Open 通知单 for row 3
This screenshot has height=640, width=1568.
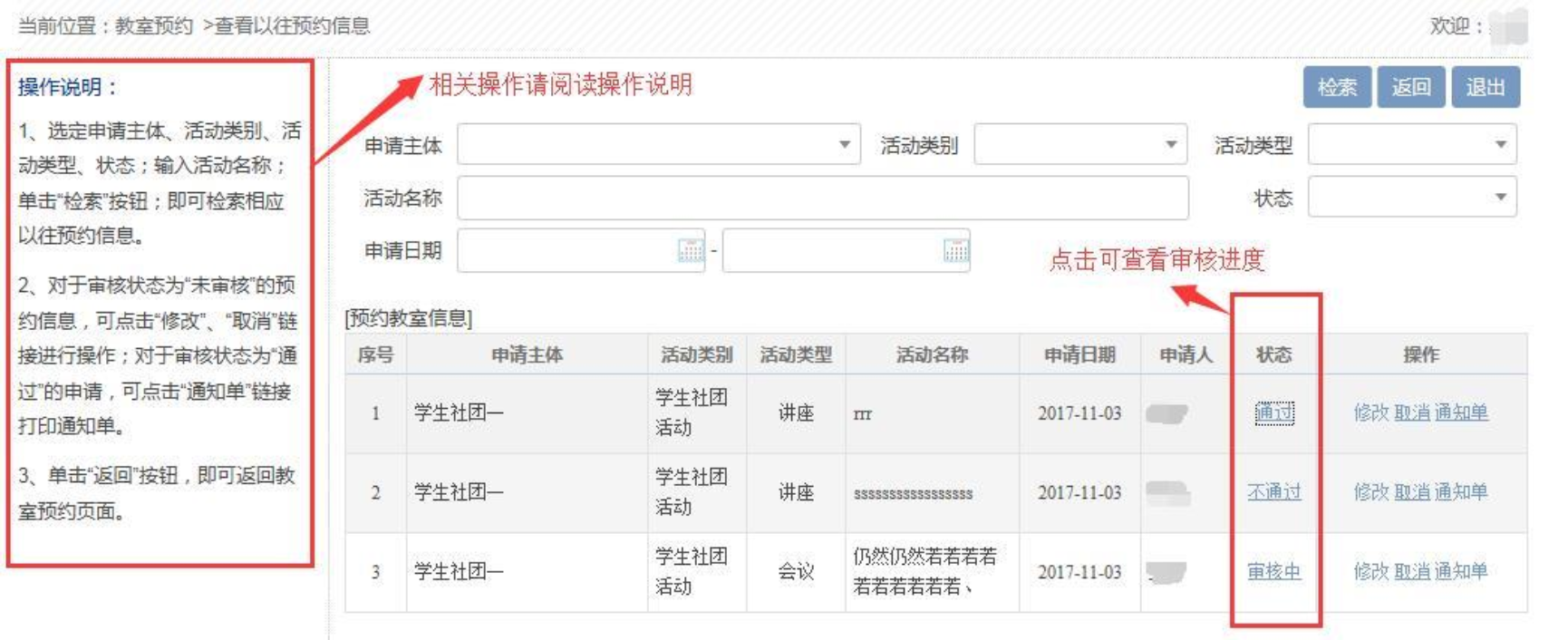[x=1461, y=572]
